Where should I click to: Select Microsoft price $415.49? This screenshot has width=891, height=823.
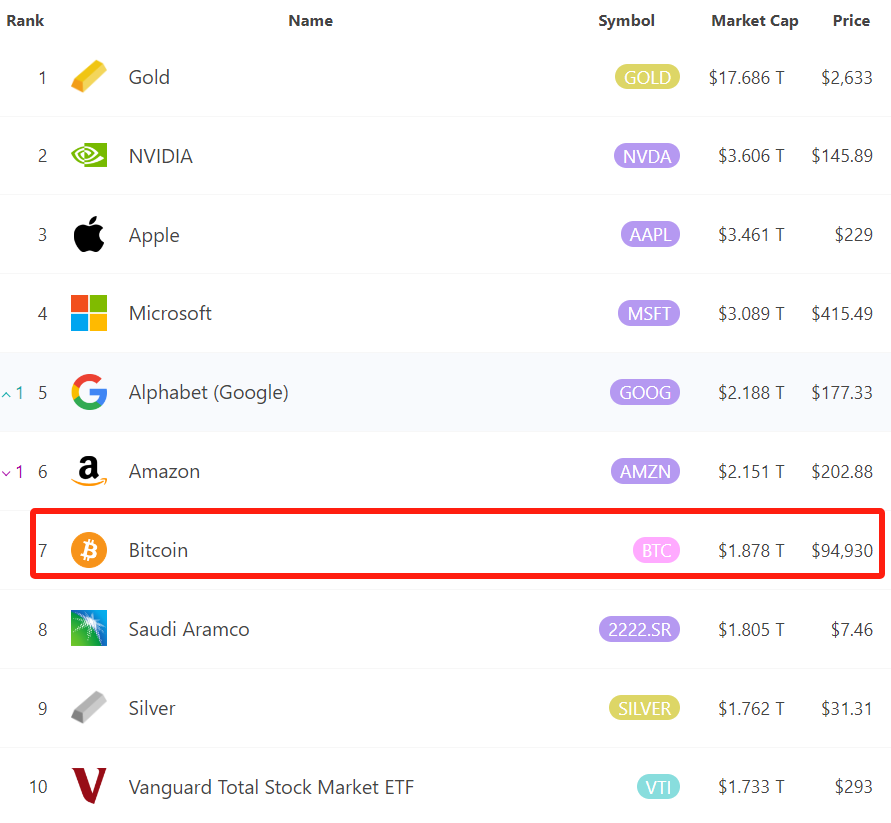pos(842,314)
